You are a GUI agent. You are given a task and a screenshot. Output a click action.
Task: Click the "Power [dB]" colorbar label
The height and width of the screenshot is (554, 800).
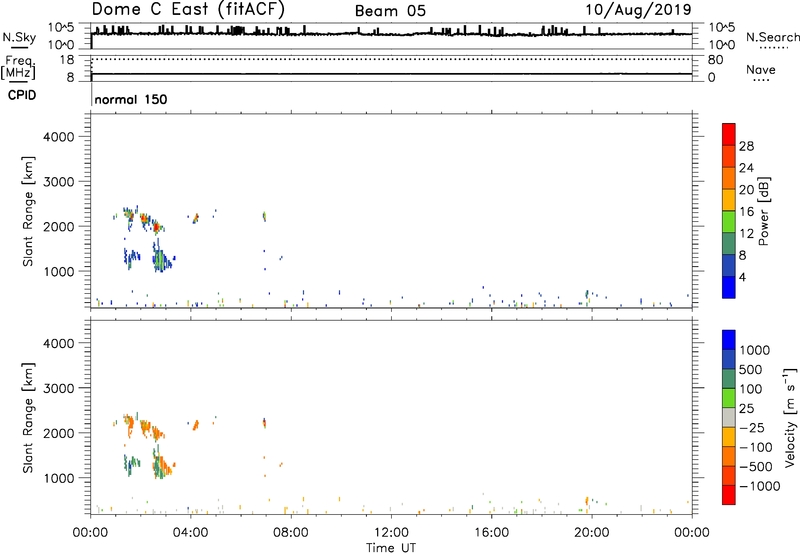[x=763, y=211]
